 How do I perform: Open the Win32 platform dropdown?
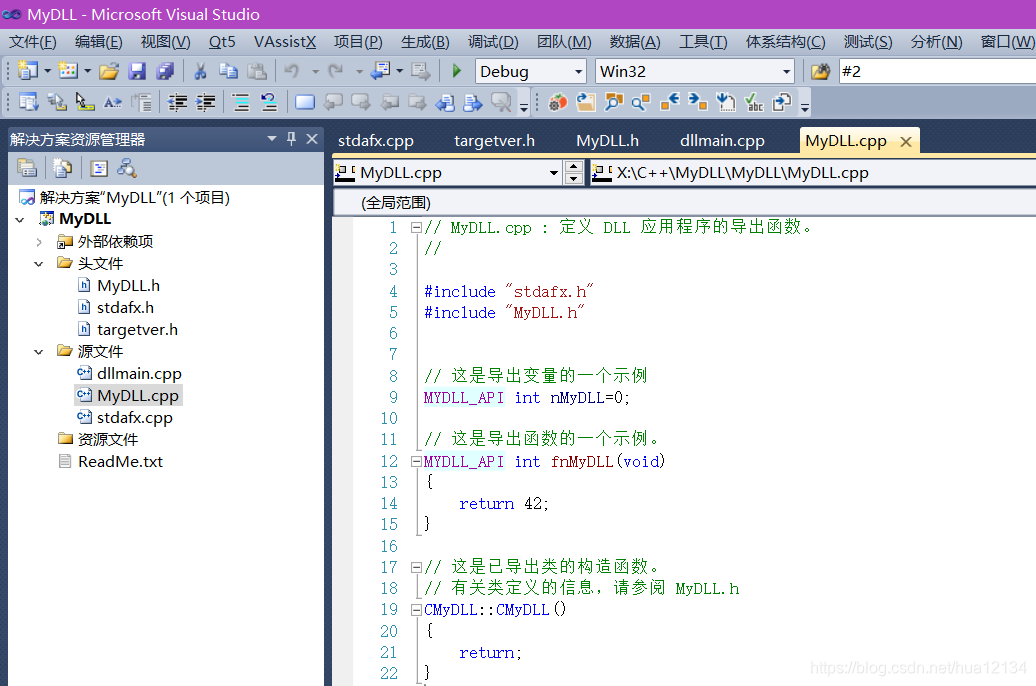[x=786, y=71]
